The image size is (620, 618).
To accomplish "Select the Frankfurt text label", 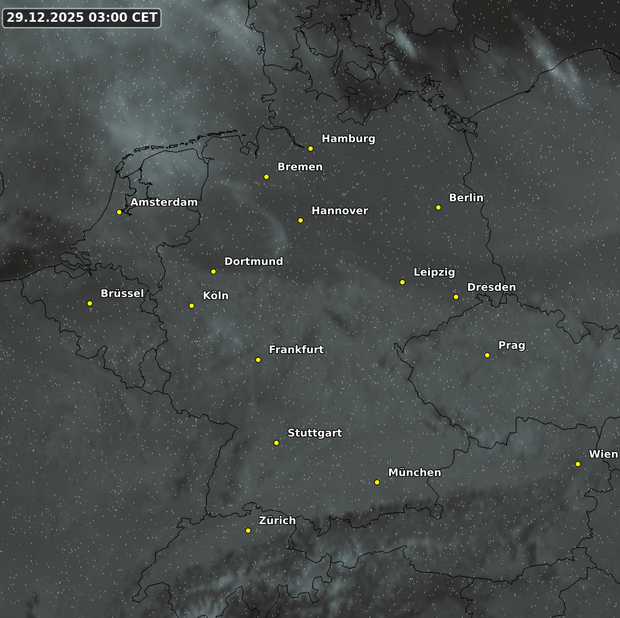I will coord(296,350).
